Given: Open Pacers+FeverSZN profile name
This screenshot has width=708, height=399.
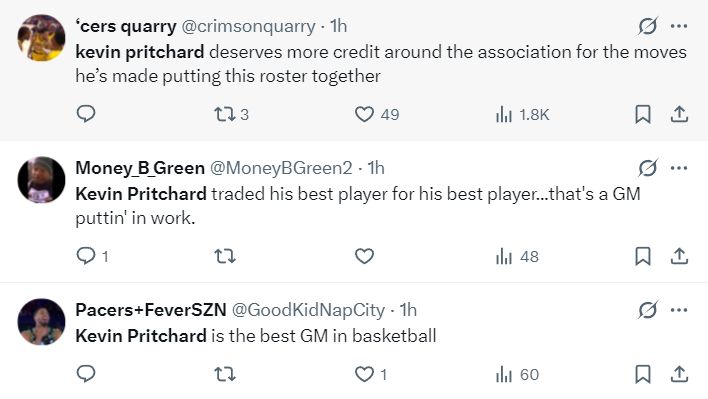Looking at the screenshot, I should tap(151, 310).
